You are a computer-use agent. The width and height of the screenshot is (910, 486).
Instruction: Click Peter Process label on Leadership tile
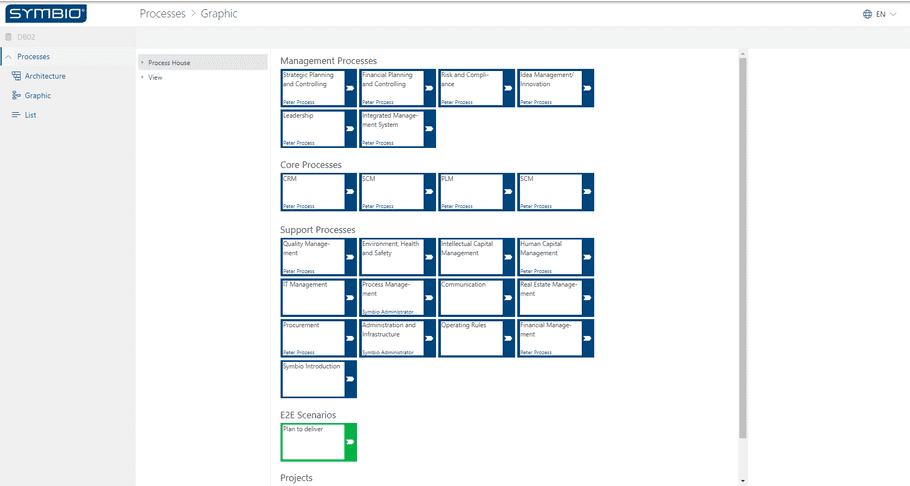click(299, 143)
